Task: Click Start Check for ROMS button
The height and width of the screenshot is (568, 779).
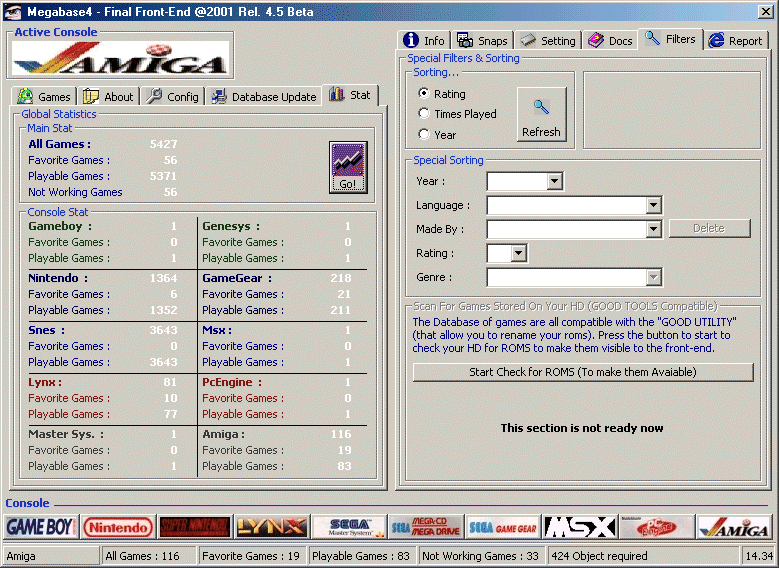Action: point(583,372)
